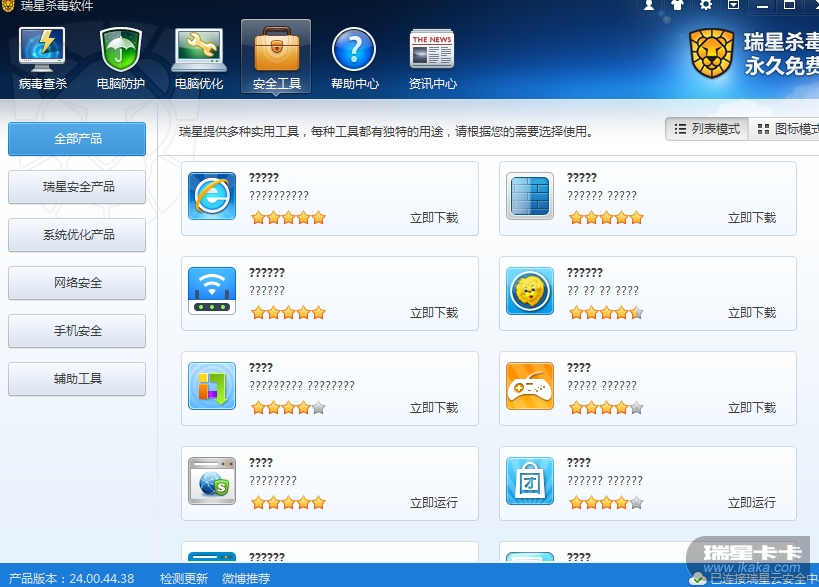Click the orange game controller icon

(x=530, y=386)
